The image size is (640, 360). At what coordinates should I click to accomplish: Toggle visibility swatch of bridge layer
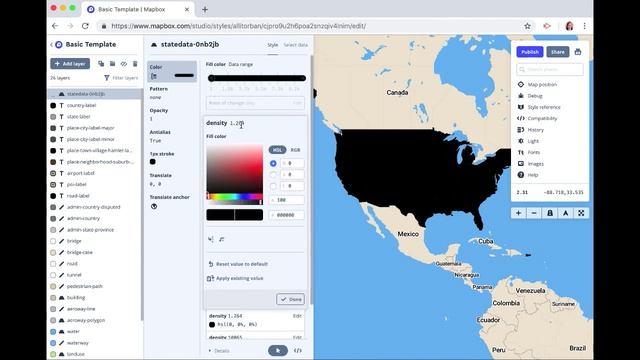(53, 241)
